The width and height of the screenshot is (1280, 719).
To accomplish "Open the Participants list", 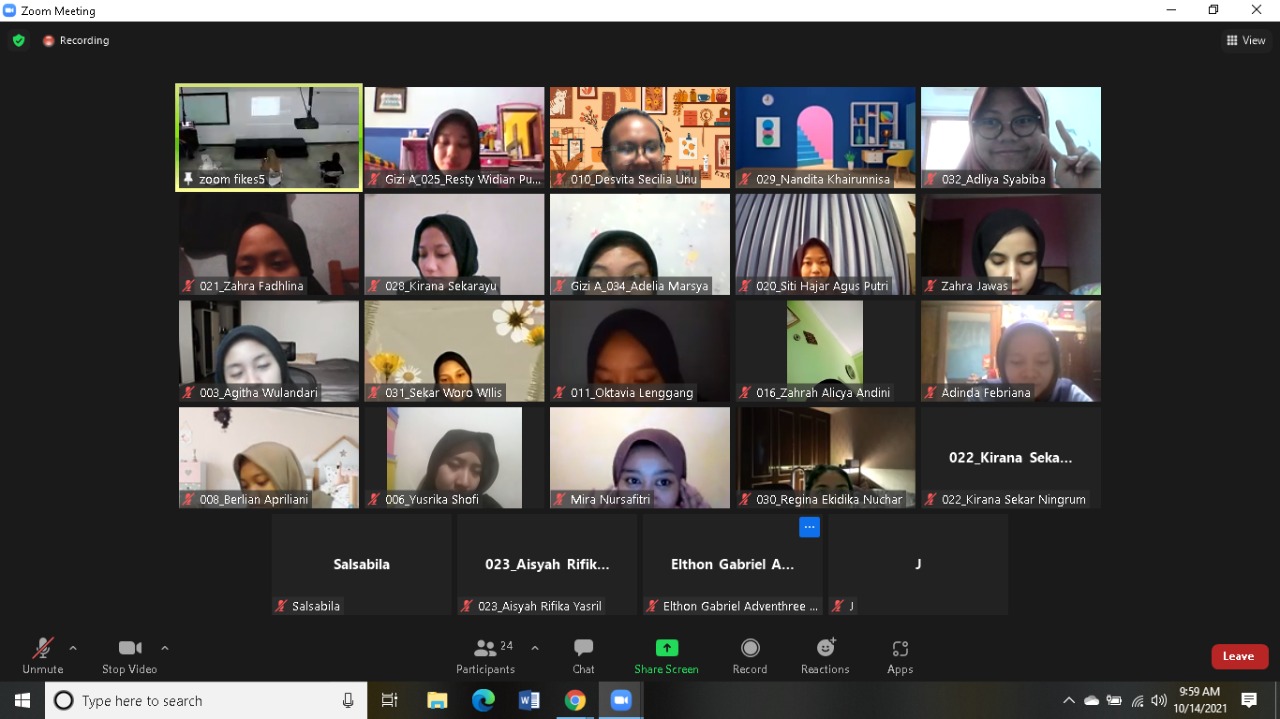I will pyautogui.click(x=486, y=655).
